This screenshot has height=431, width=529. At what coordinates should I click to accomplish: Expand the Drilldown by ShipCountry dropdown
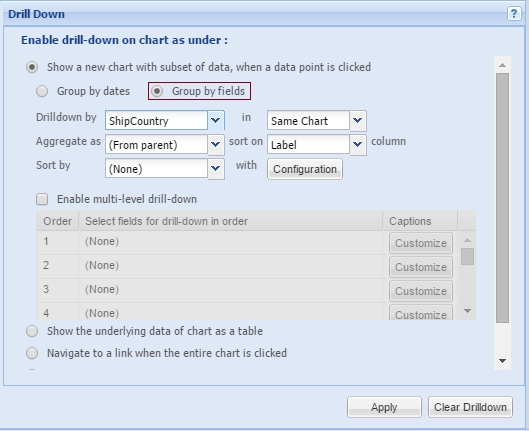pos(216,120)
